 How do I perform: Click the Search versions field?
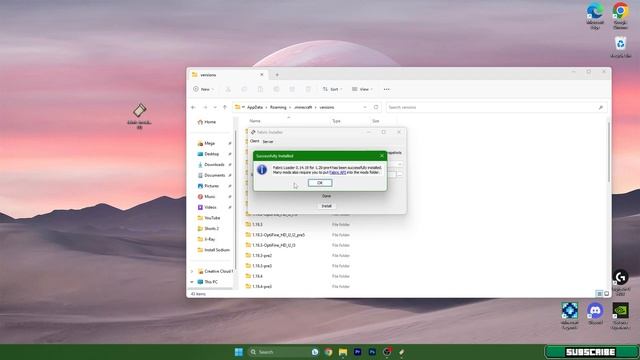pyautogui.click(x=496, y=107)
